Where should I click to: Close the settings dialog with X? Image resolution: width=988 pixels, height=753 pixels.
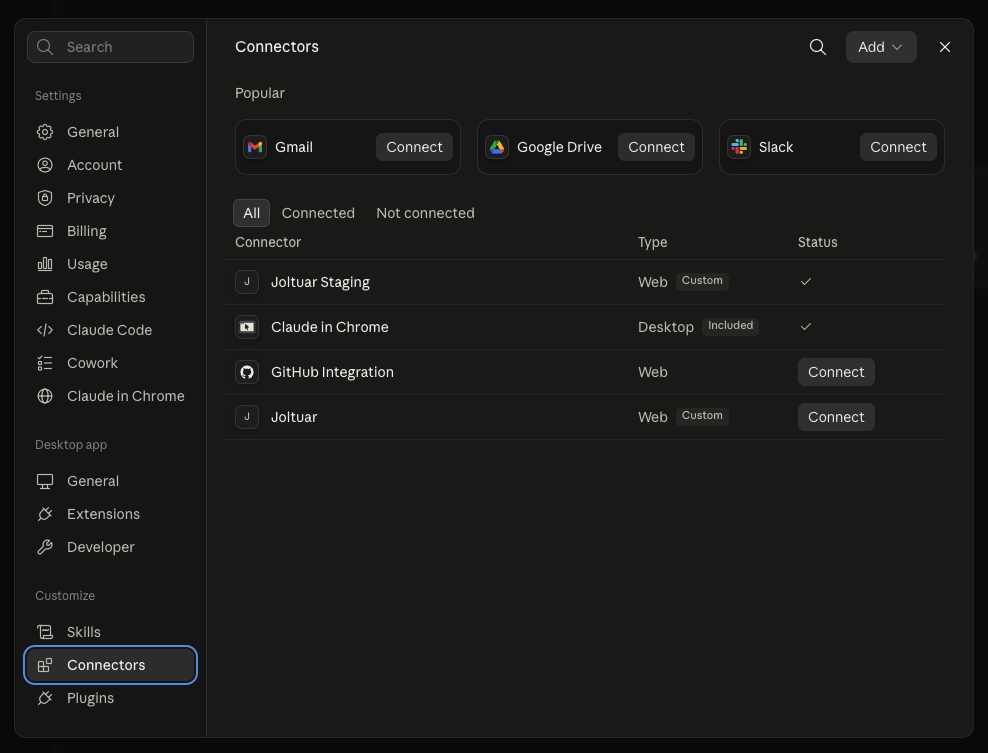click(945, 47)
